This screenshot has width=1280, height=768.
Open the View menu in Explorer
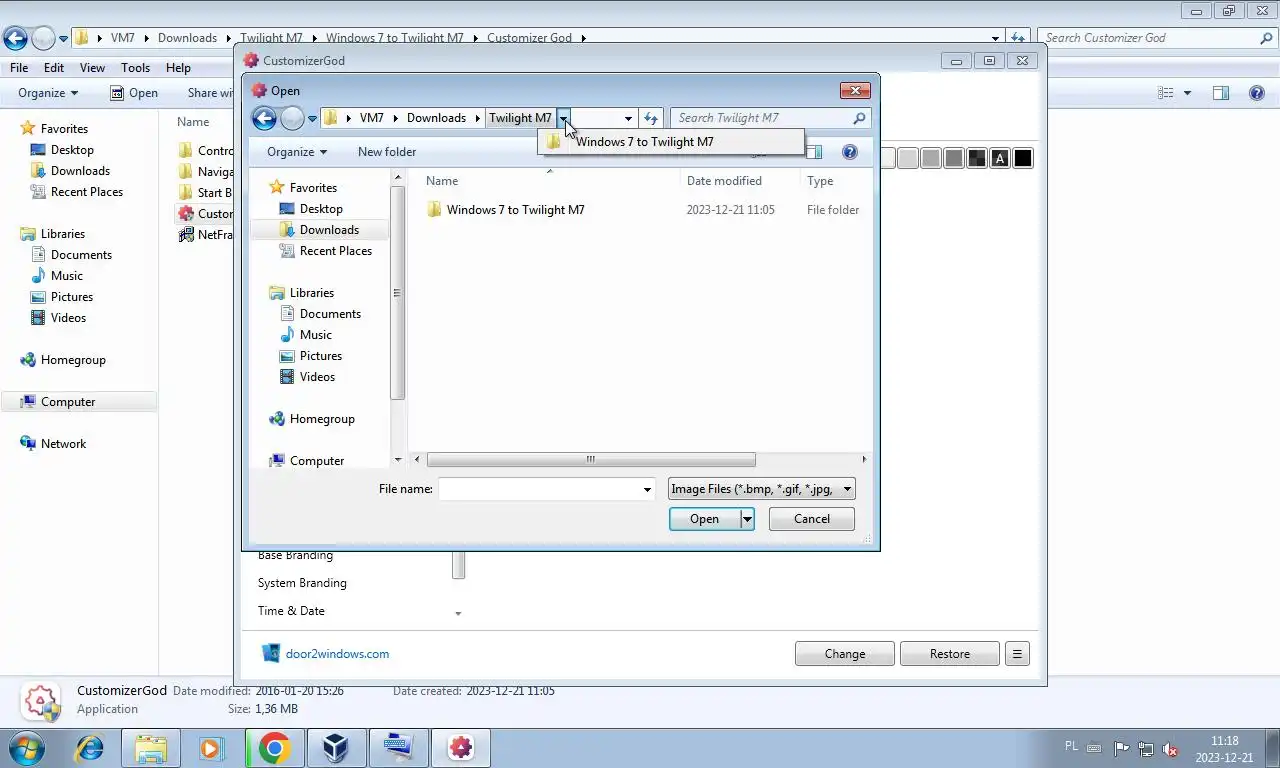point(92,68)
